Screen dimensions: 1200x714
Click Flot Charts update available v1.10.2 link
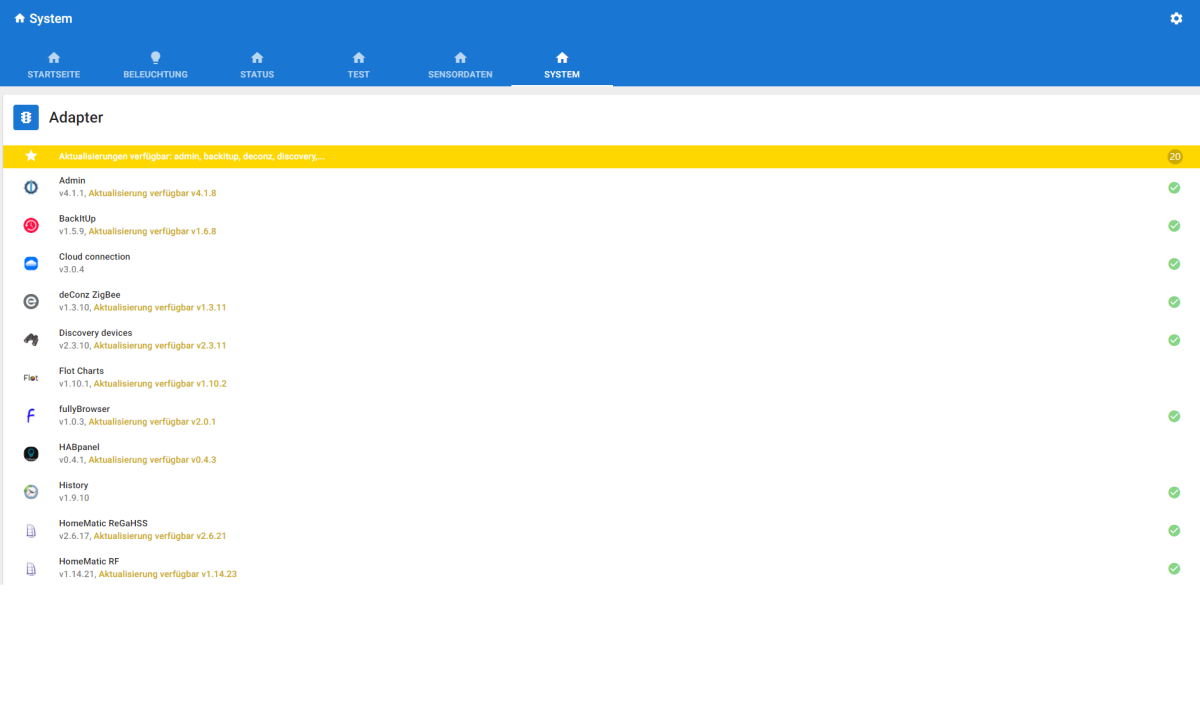tap(160, 384)
